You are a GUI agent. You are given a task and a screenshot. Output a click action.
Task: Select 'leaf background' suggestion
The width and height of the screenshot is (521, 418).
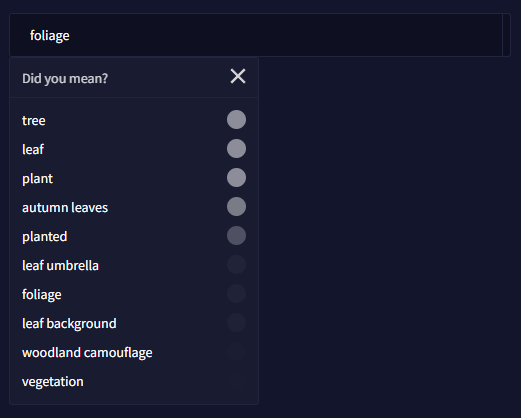(x=69, y=324)
